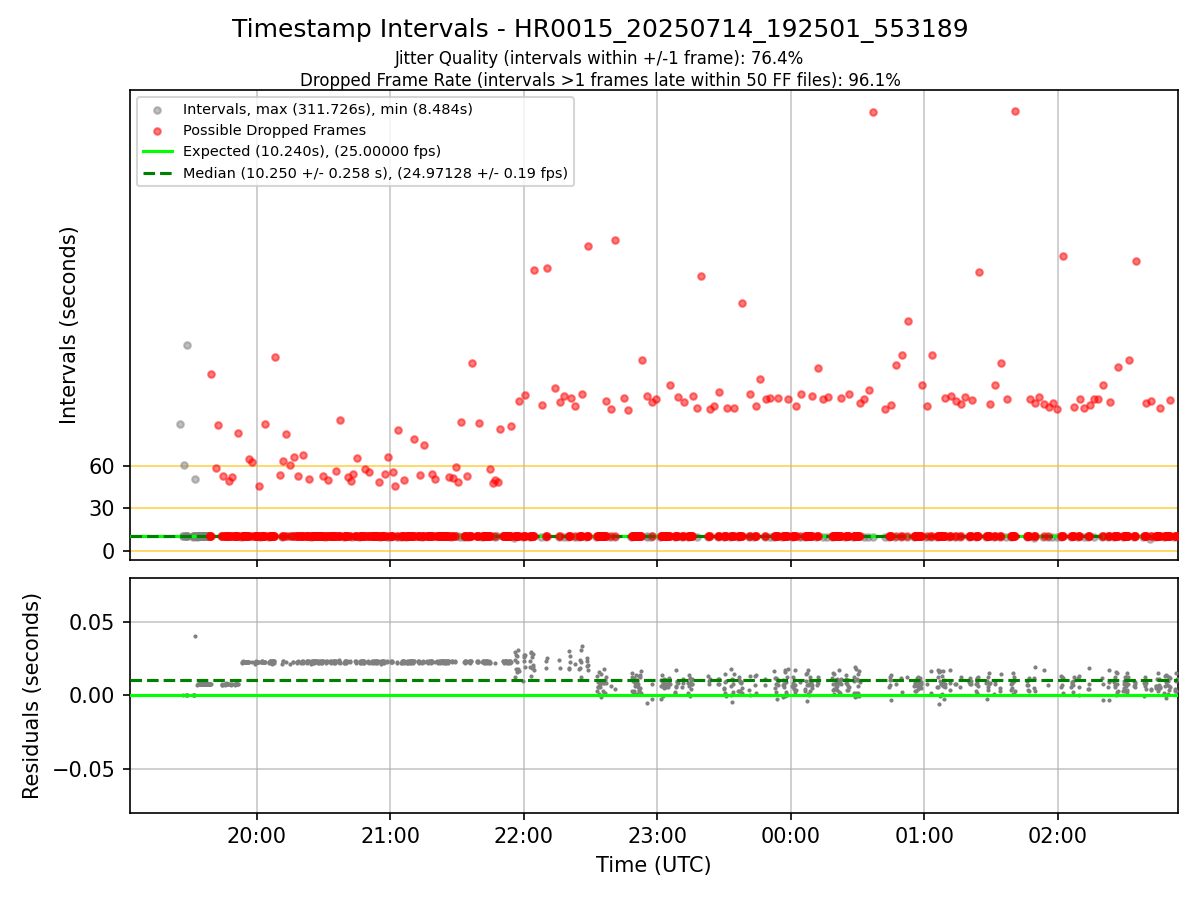Click the dashed green line sample in the legend

tap(158, 174)
